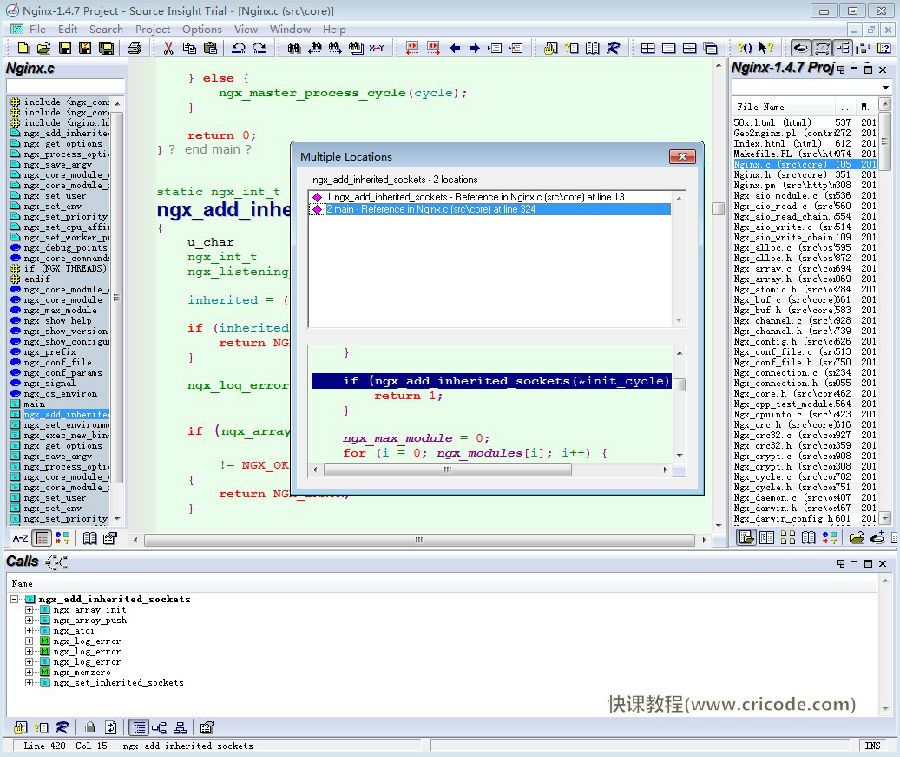Click the Paste clipboard icon in toolbar
900x757 pixels.
(211, 48)
